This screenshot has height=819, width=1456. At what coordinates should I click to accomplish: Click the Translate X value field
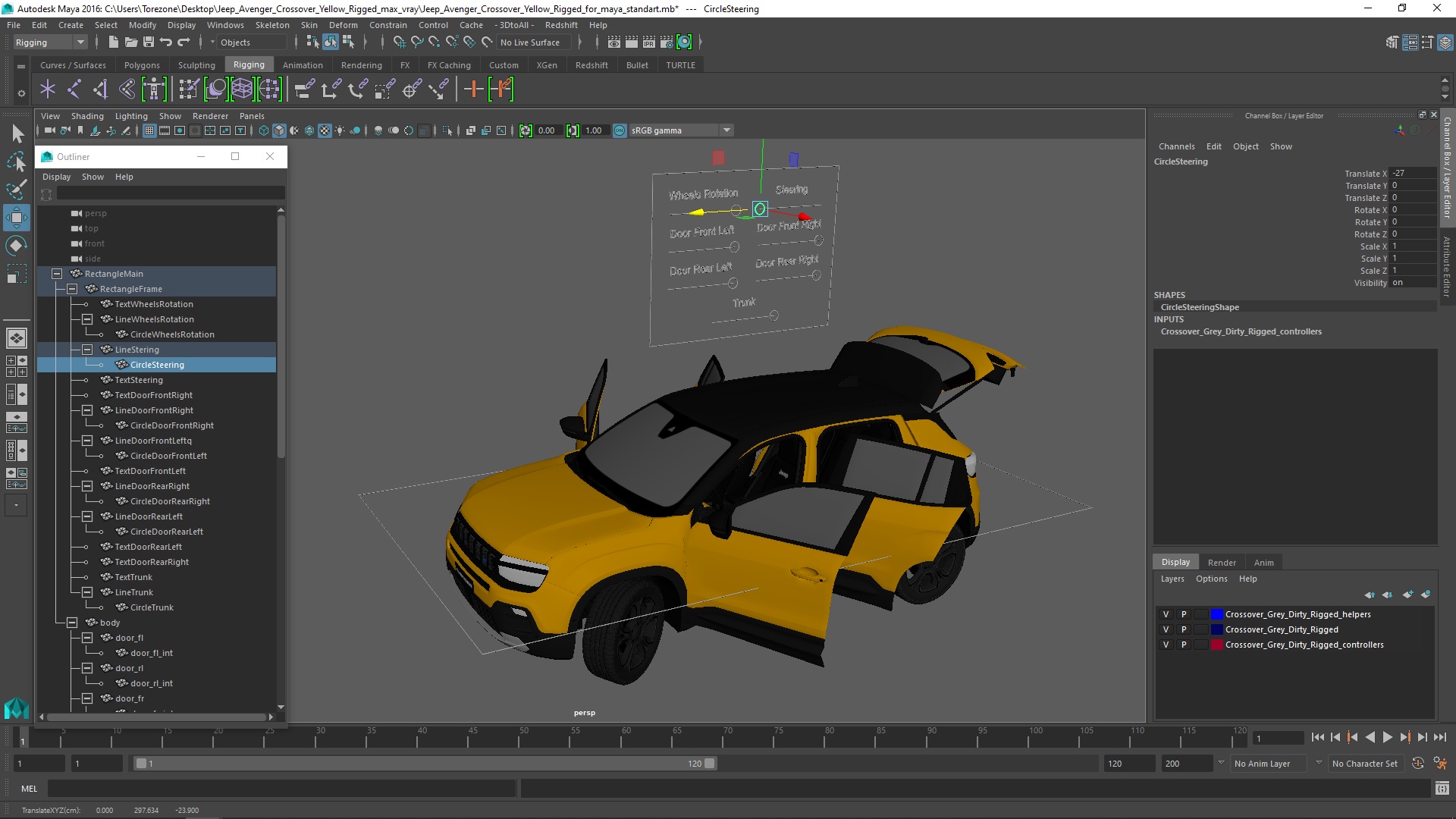(1412, 173)
